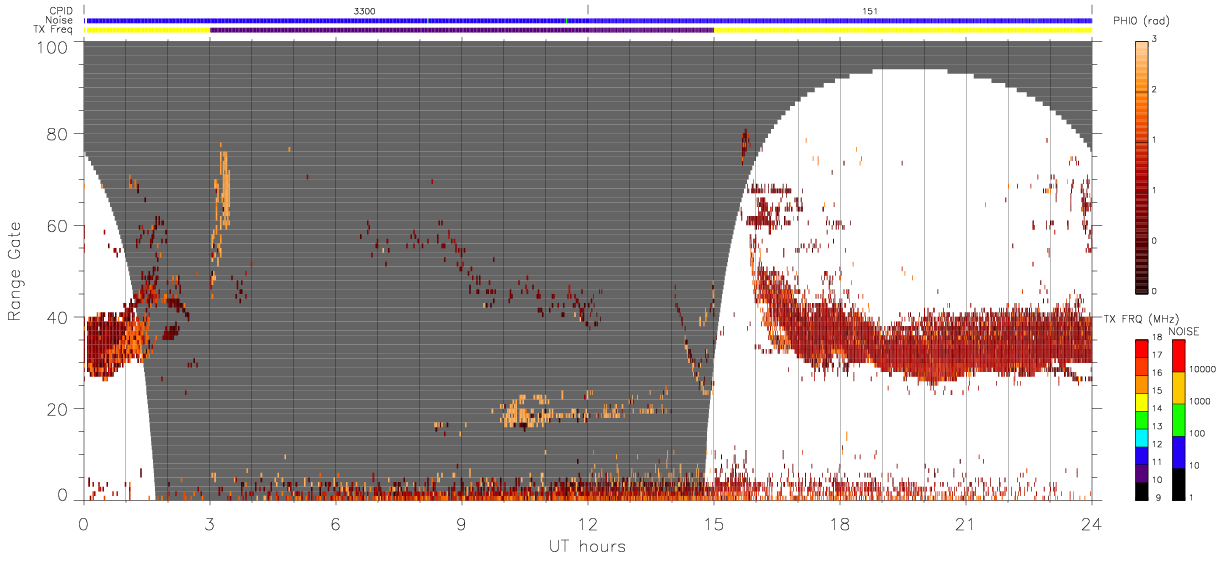
Task: Click the 3 tick on PHI0 colorbar
Action: point(1155,39)
